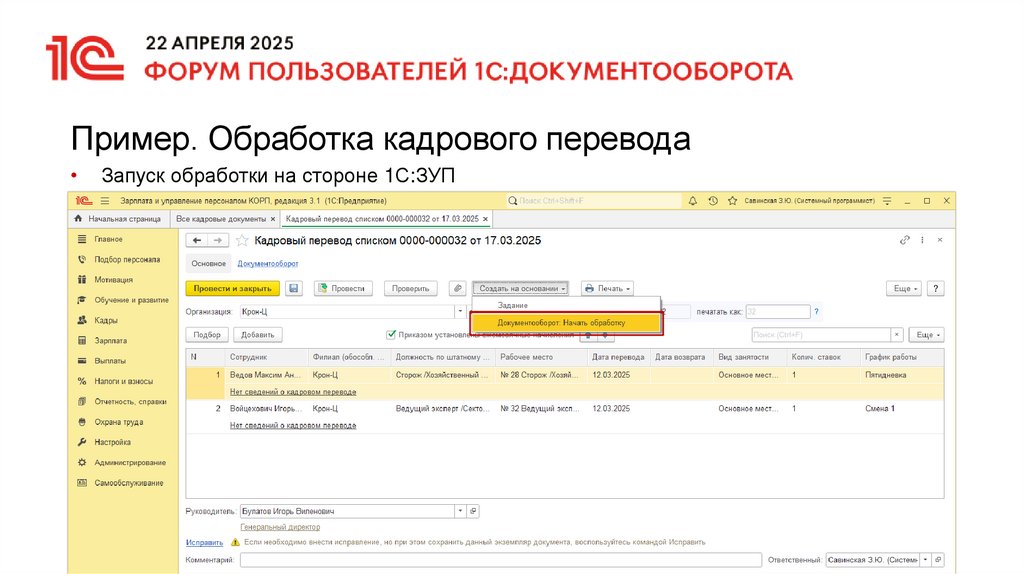Select the Войцехович Игорь employee cell
This screenshot has height=574, width=1024.
coord(266,408)
